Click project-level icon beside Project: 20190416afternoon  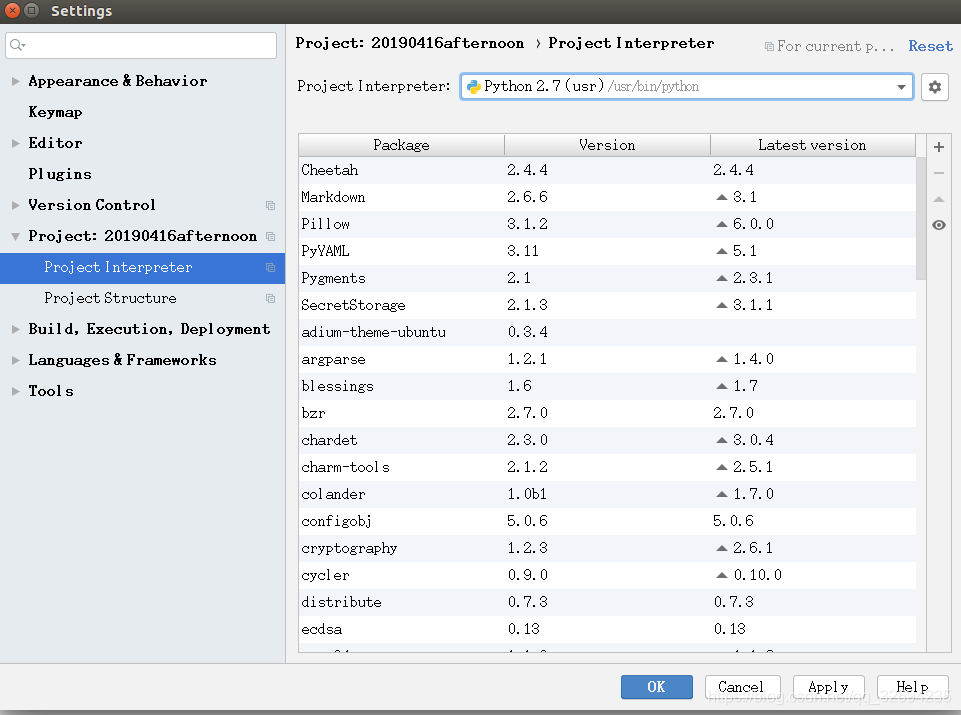pyautogui.click(x=270, y=236)
